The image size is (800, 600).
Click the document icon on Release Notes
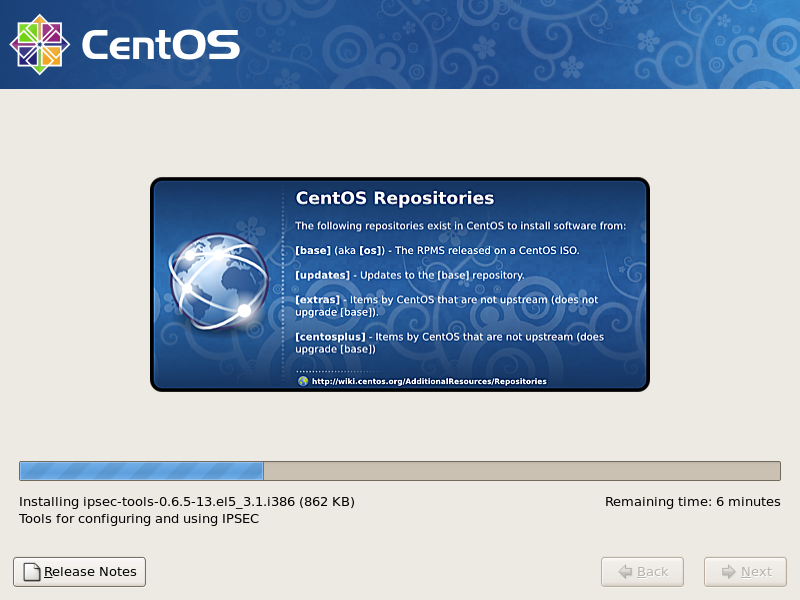click(x=32, y=571)
